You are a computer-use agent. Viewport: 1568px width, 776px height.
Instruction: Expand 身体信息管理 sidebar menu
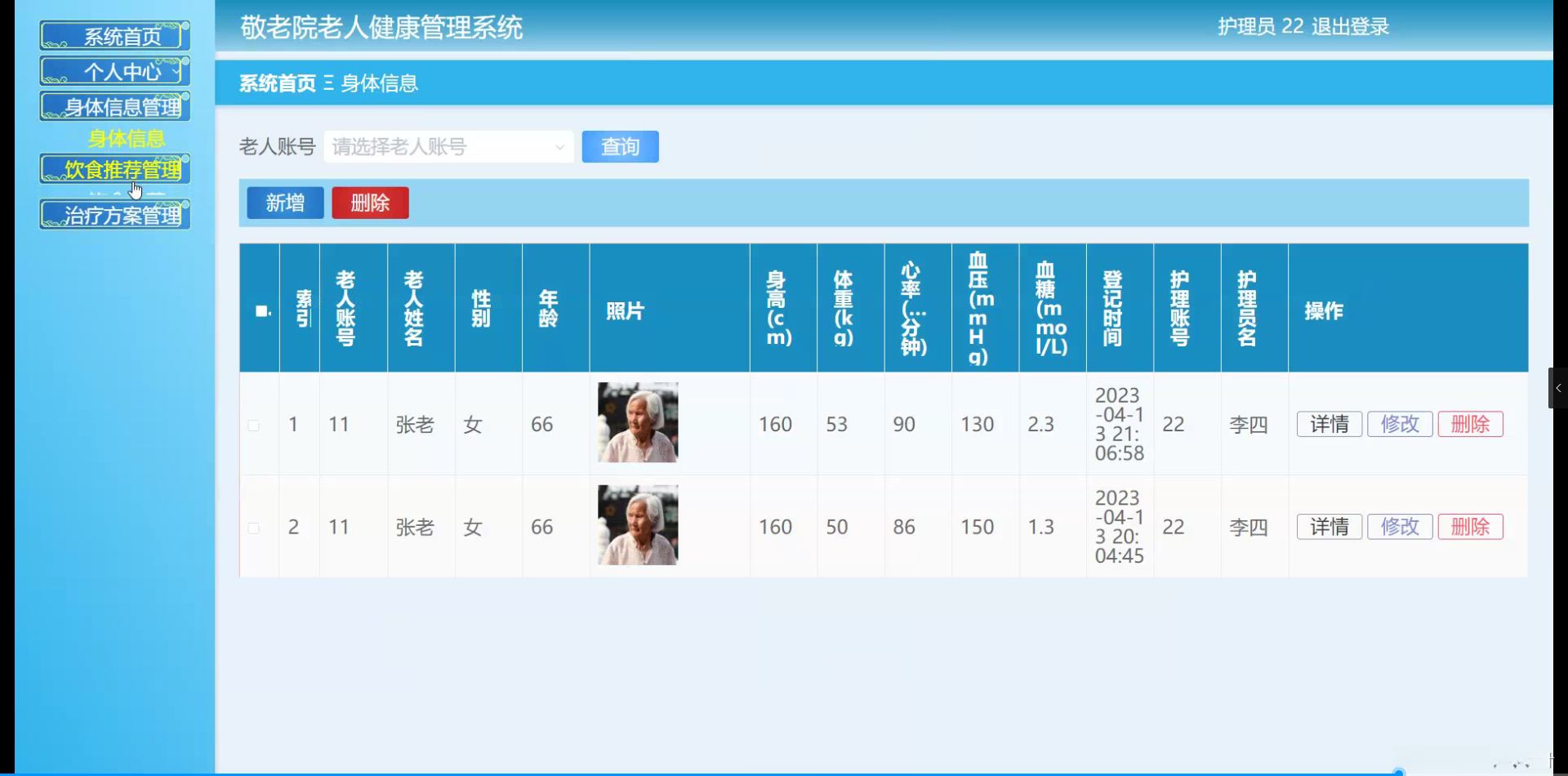coord(115,106)
